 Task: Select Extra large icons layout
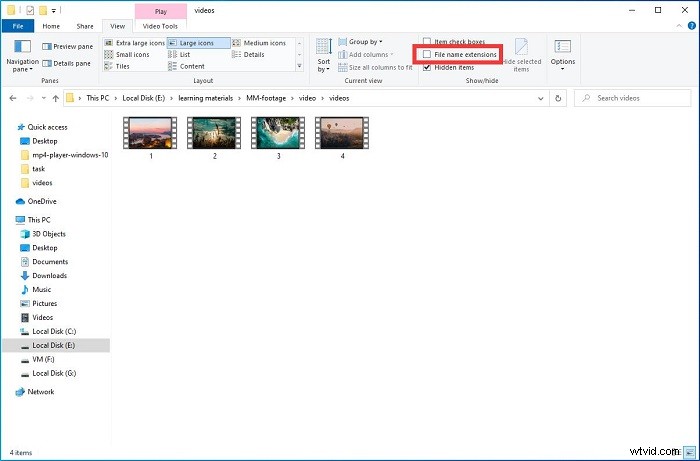click(137, 43)
